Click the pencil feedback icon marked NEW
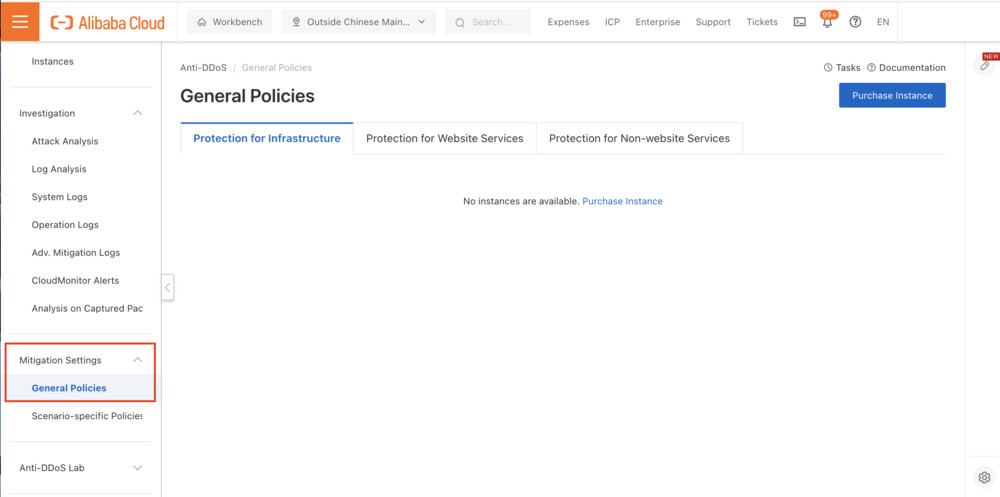This screenshot has height=497, width=1000. pyautogui.click(x=985, y=65)
